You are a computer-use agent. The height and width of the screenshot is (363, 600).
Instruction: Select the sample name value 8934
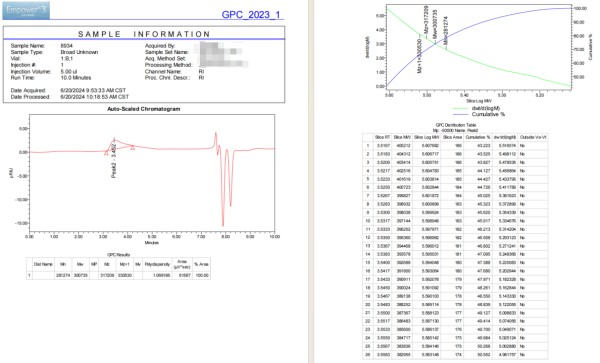(66, 46)
